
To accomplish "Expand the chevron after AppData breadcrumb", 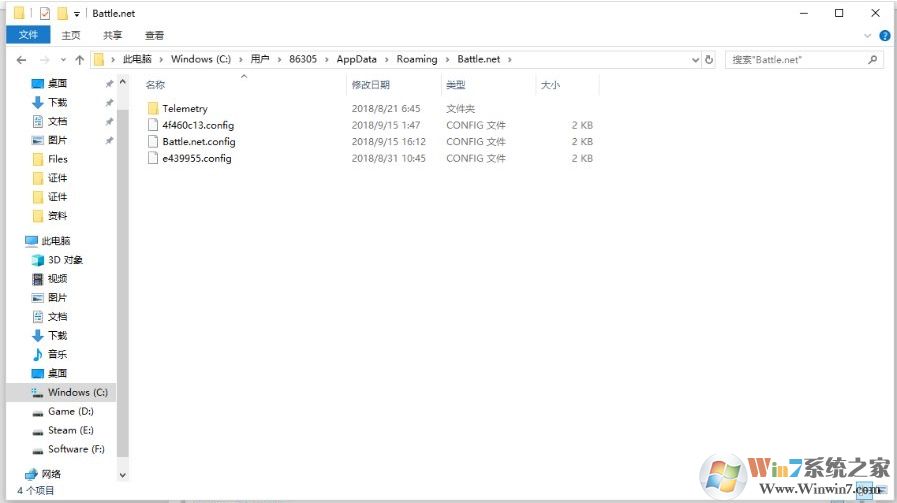I will tap(387, 60).
